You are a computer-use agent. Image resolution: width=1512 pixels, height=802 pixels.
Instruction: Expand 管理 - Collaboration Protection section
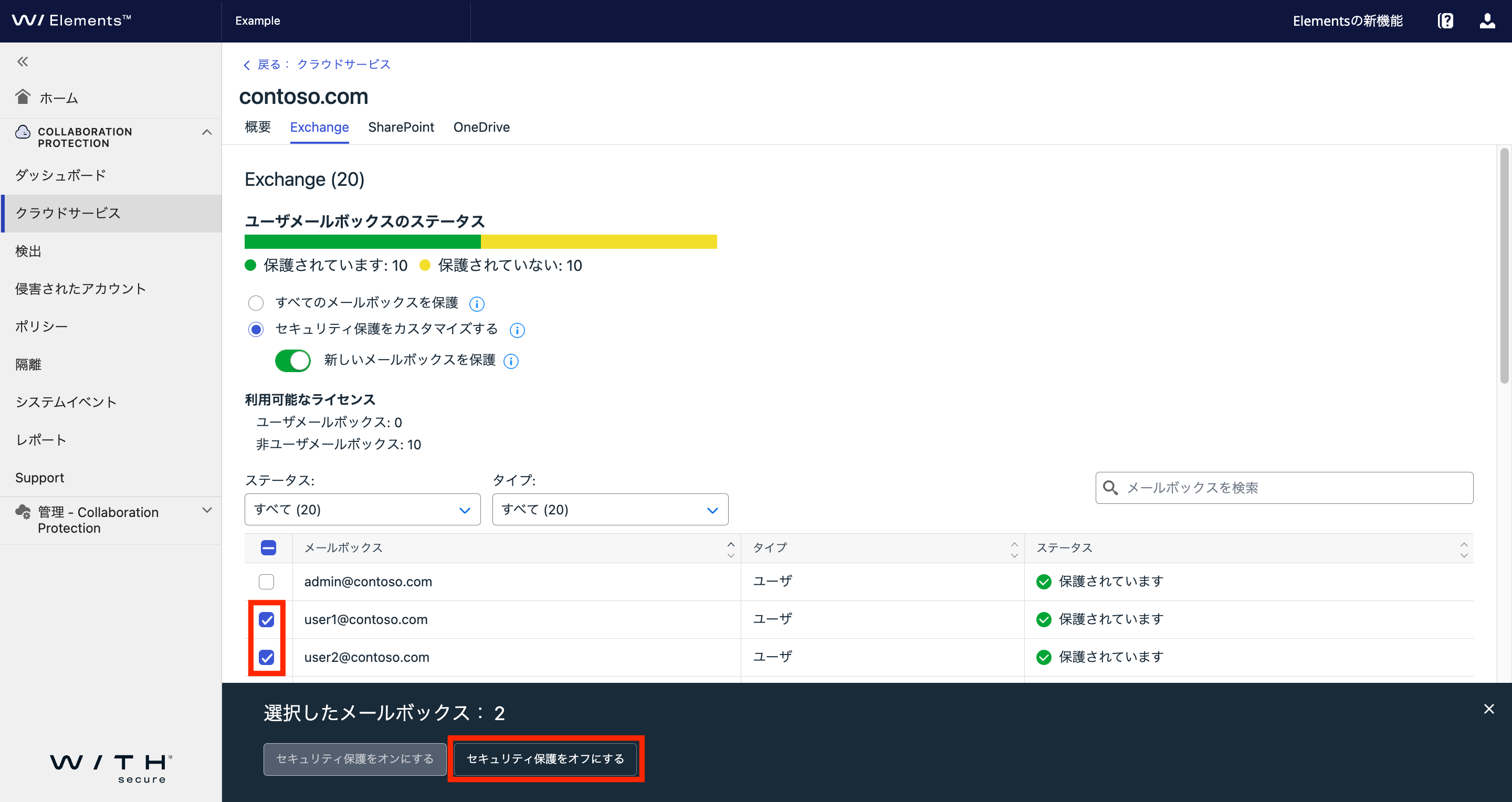207,510
